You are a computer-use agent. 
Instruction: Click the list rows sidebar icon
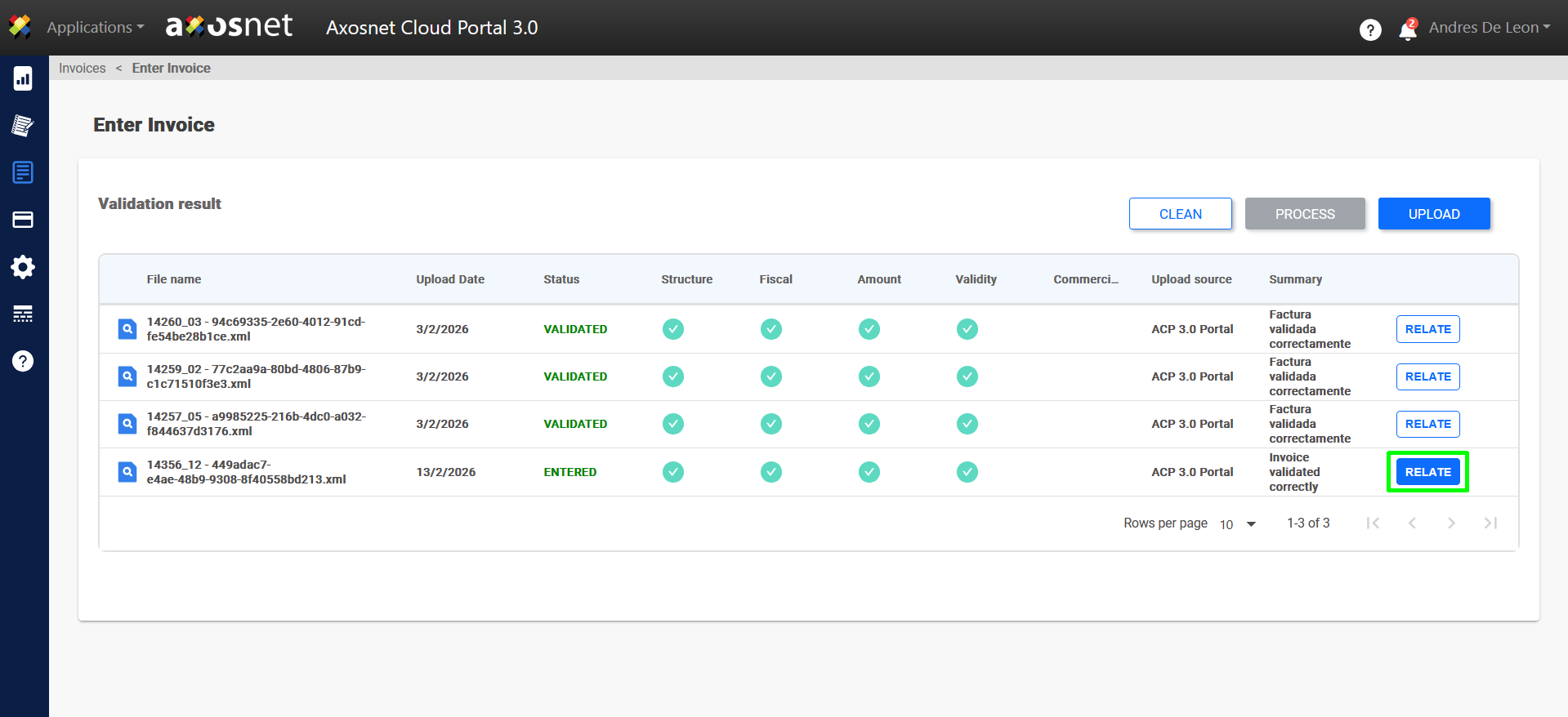tap(23, 314)
